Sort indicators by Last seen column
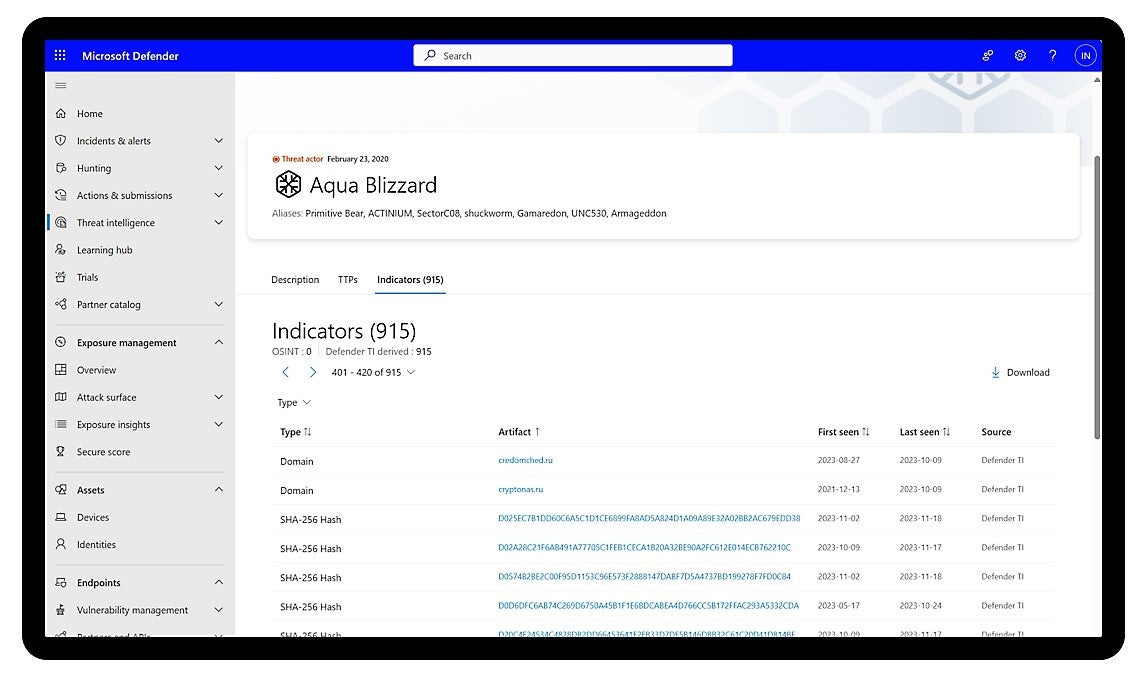Image resolution: width=1147 pixels, height=677 pixels. pos(925,432)
